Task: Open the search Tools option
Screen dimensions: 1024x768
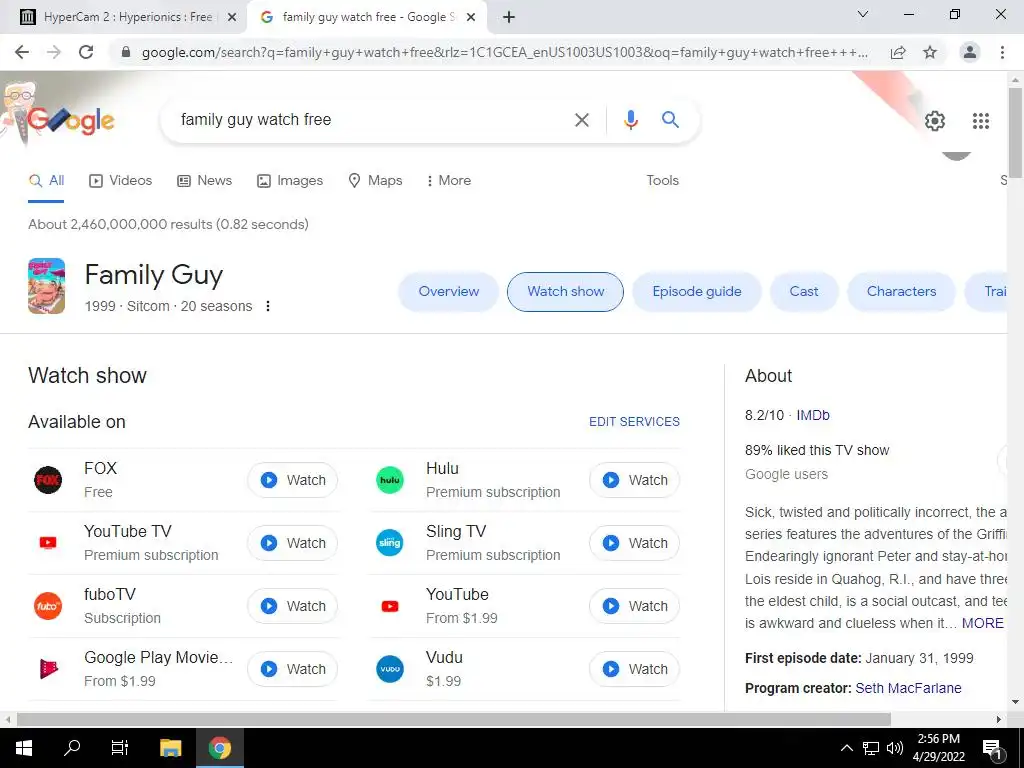Action: pos(662,180)
